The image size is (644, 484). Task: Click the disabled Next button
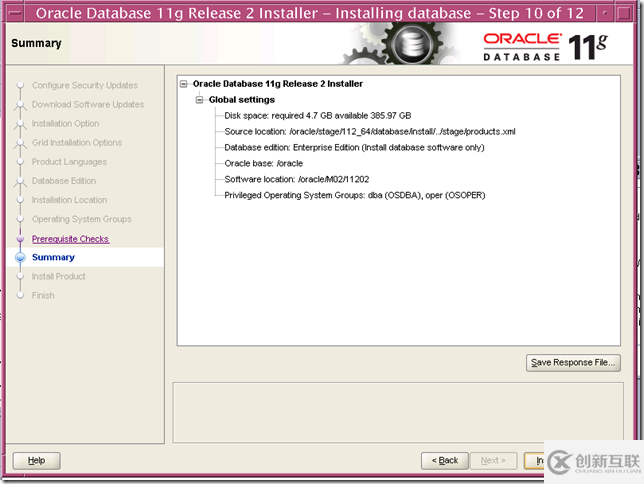493,461
